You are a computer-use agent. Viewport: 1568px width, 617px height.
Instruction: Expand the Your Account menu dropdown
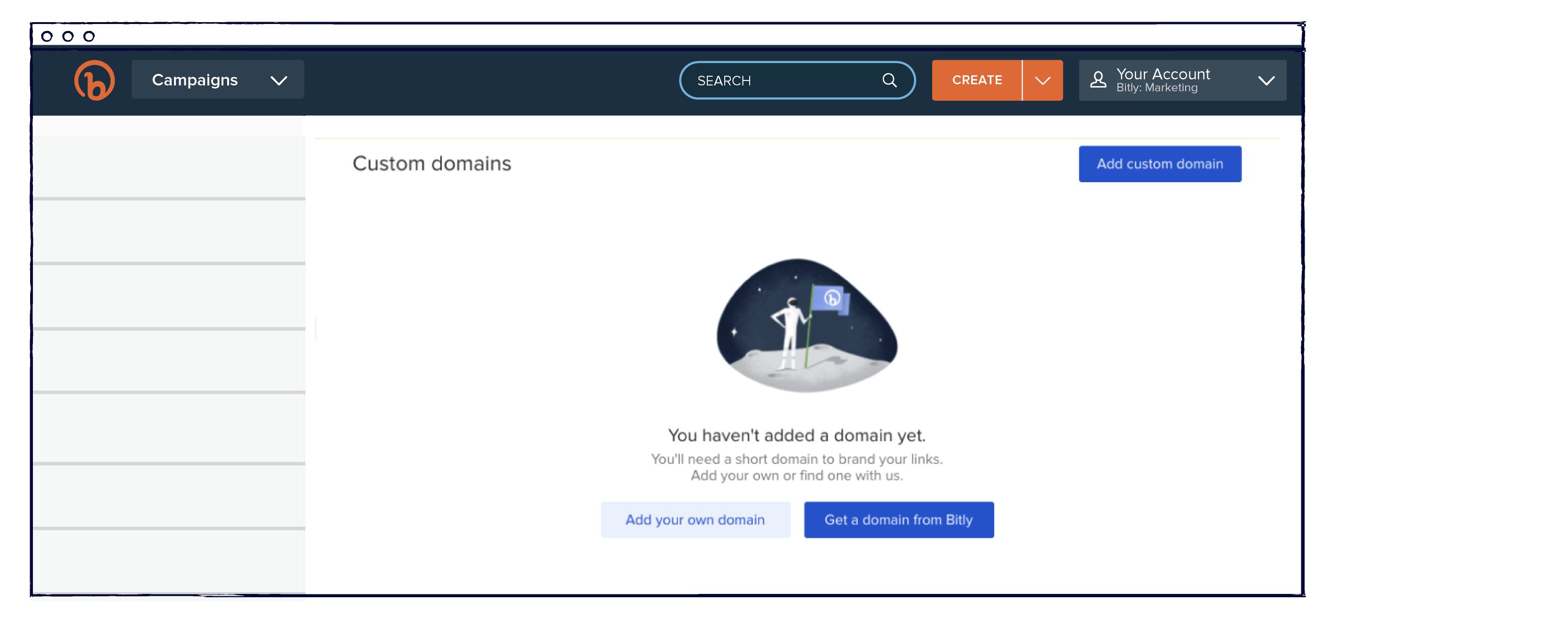[1268, 80]
